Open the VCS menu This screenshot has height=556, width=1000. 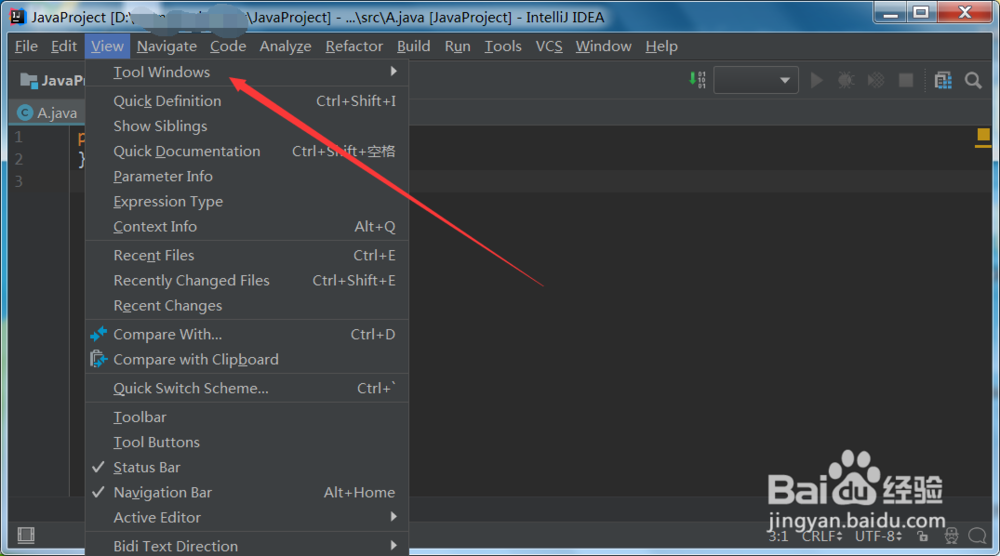pyautogui.click(x=548, y=46)
